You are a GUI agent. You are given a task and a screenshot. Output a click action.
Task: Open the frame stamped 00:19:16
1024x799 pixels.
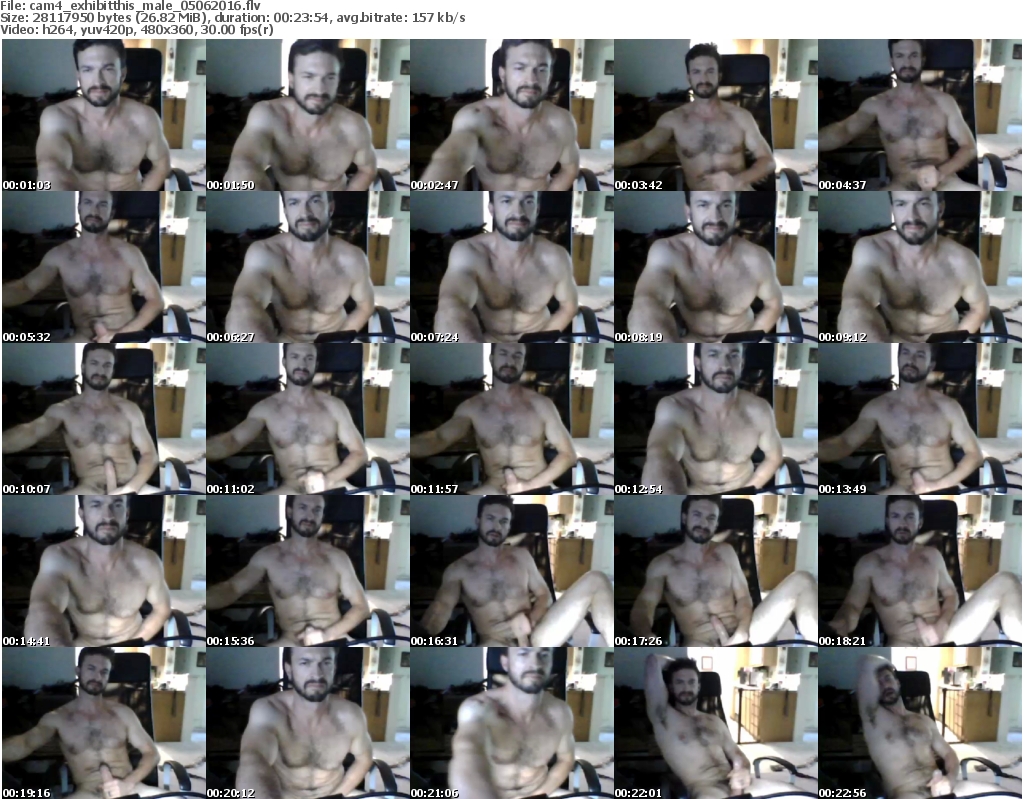tap(104, 723)
